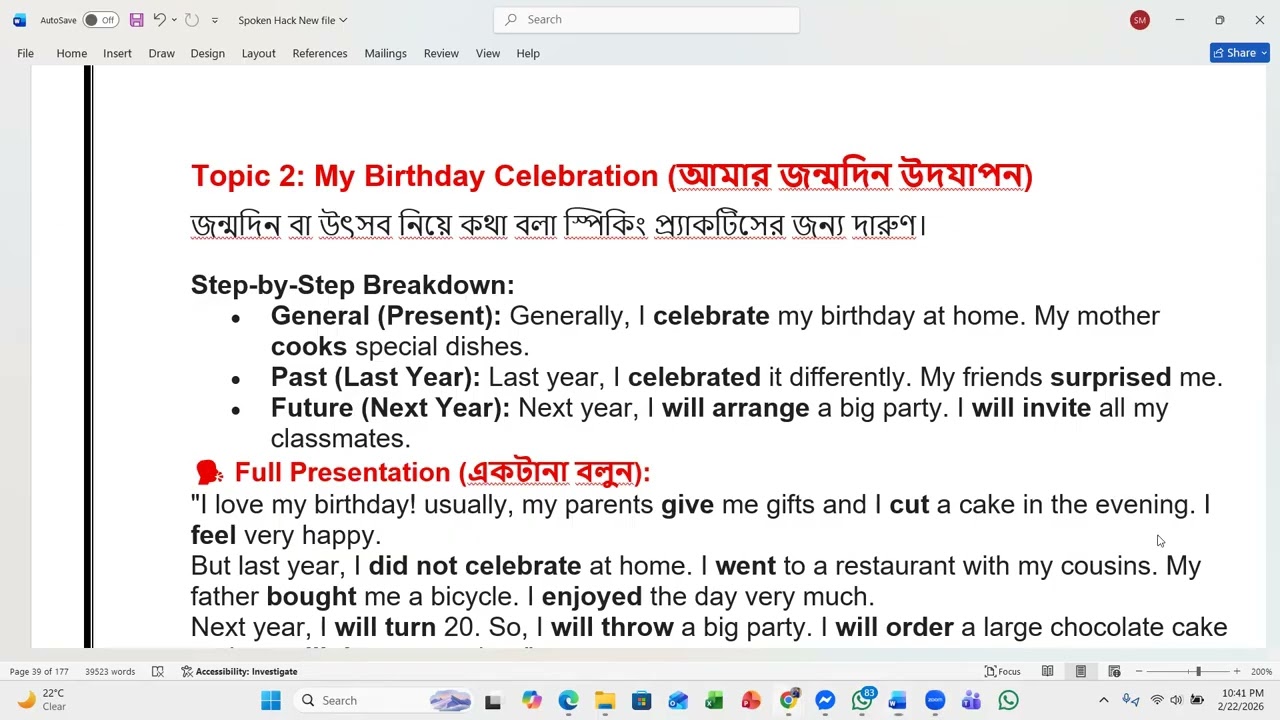Click the 'Step-by-Step Breakdown:' heading
The height and width of the screenshot is (720, 1280).
coord(353,285)
